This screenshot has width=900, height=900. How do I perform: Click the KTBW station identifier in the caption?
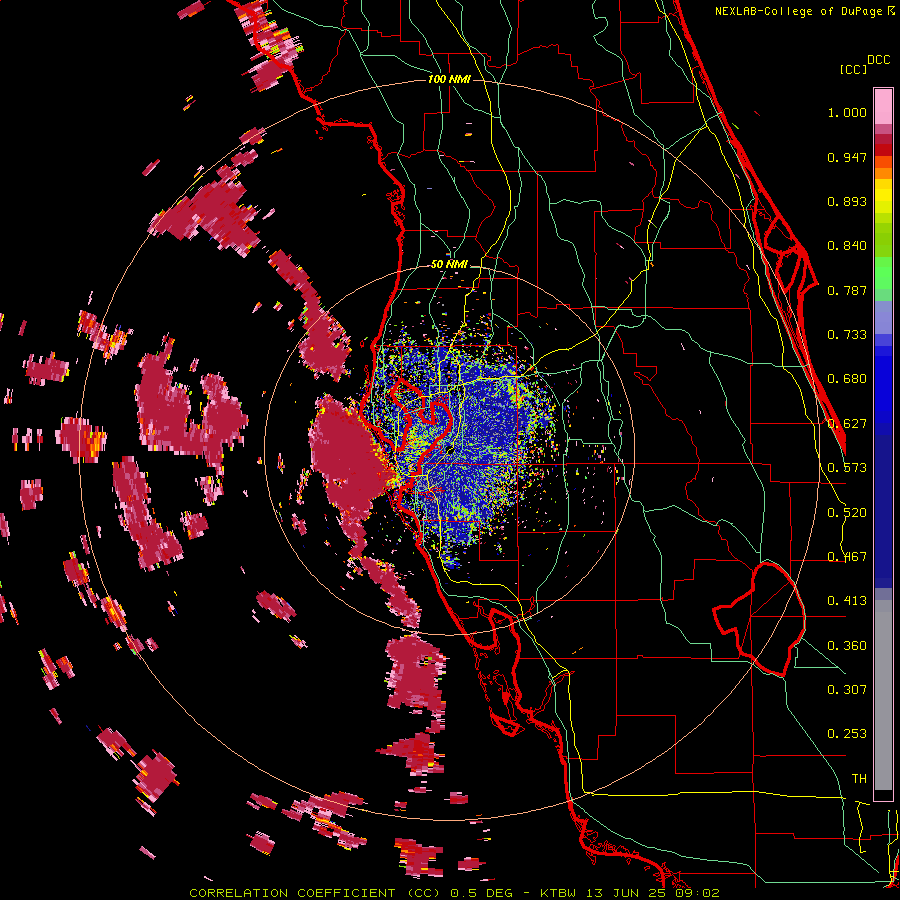coord(560,893)
